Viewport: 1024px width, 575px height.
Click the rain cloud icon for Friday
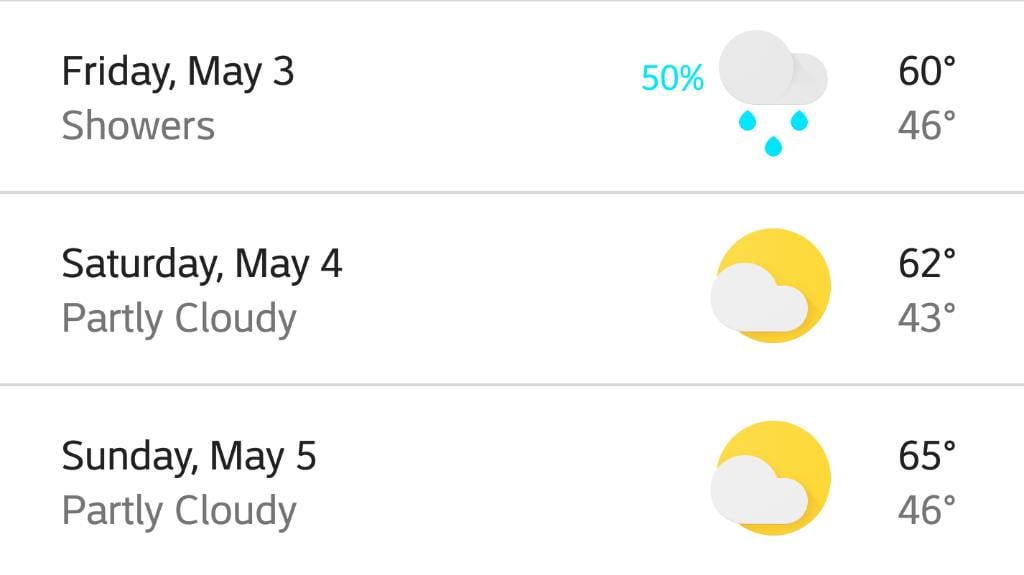coord(773,93)
